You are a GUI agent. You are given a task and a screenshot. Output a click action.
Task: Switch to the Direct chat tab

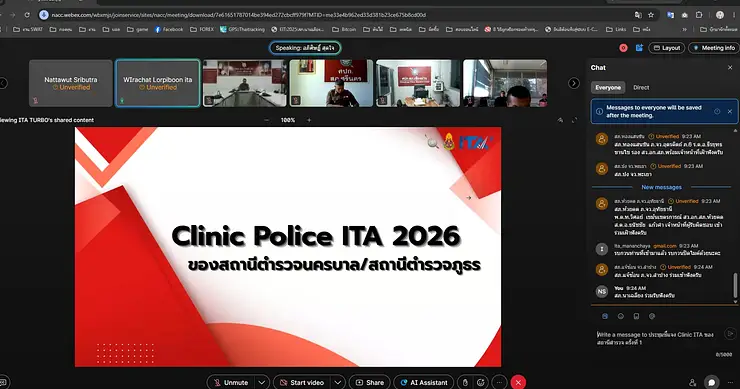click(641, 87)
